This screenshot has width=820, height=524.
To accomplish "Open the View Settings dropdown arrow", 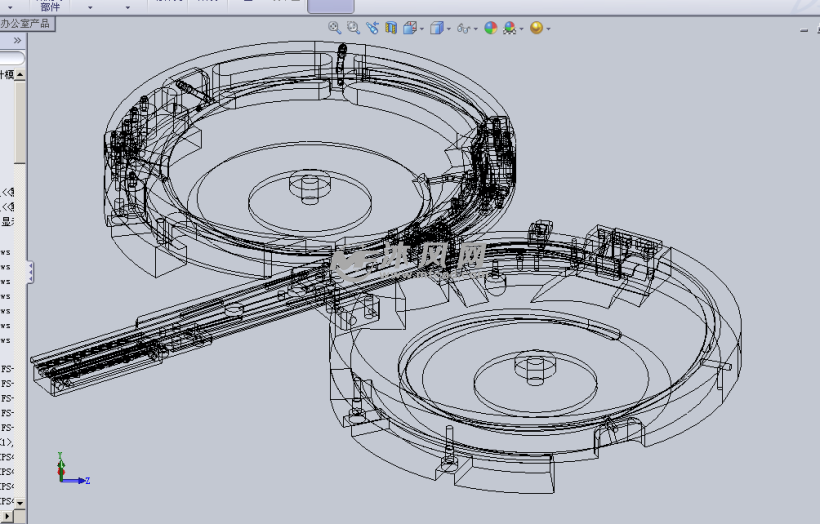I will click(x=548, y=29).
